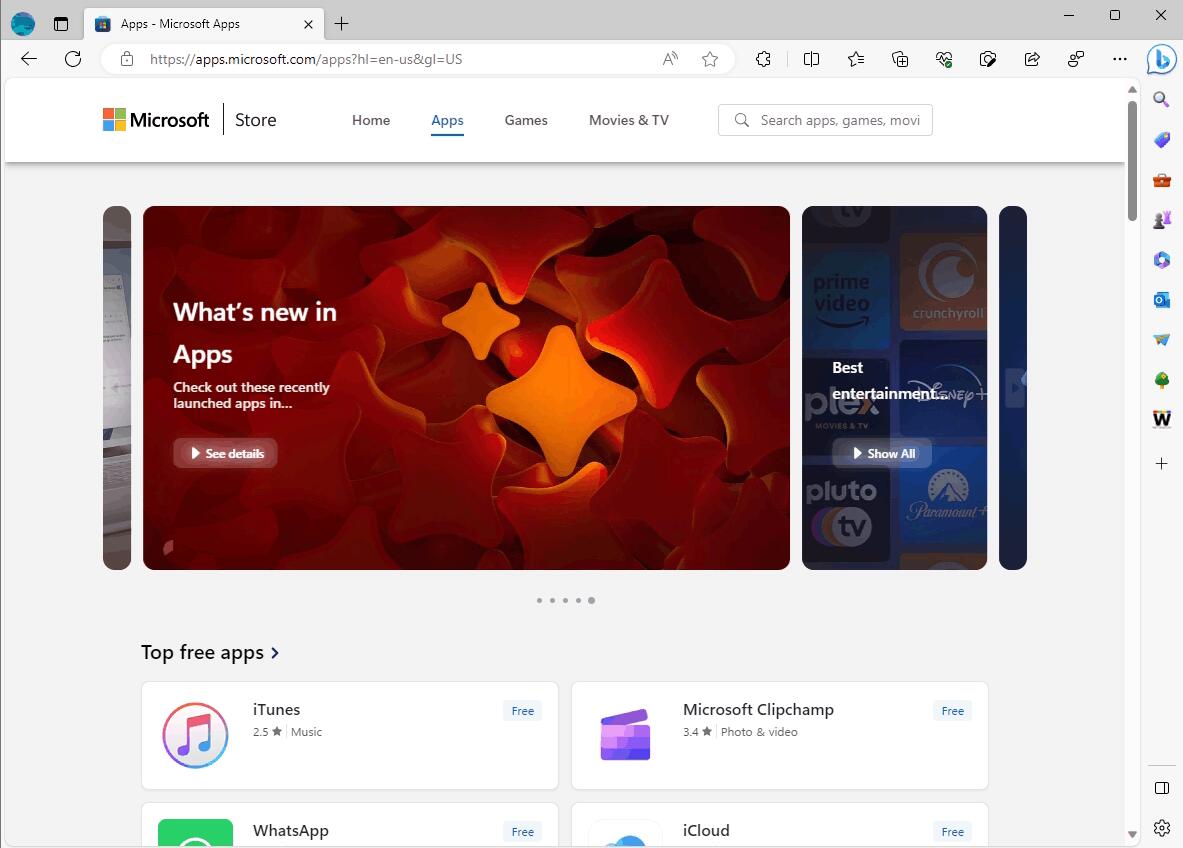Open sidebar W app icon
Viewport: 1183px width, 848px height.
(x=1161, y=419)
